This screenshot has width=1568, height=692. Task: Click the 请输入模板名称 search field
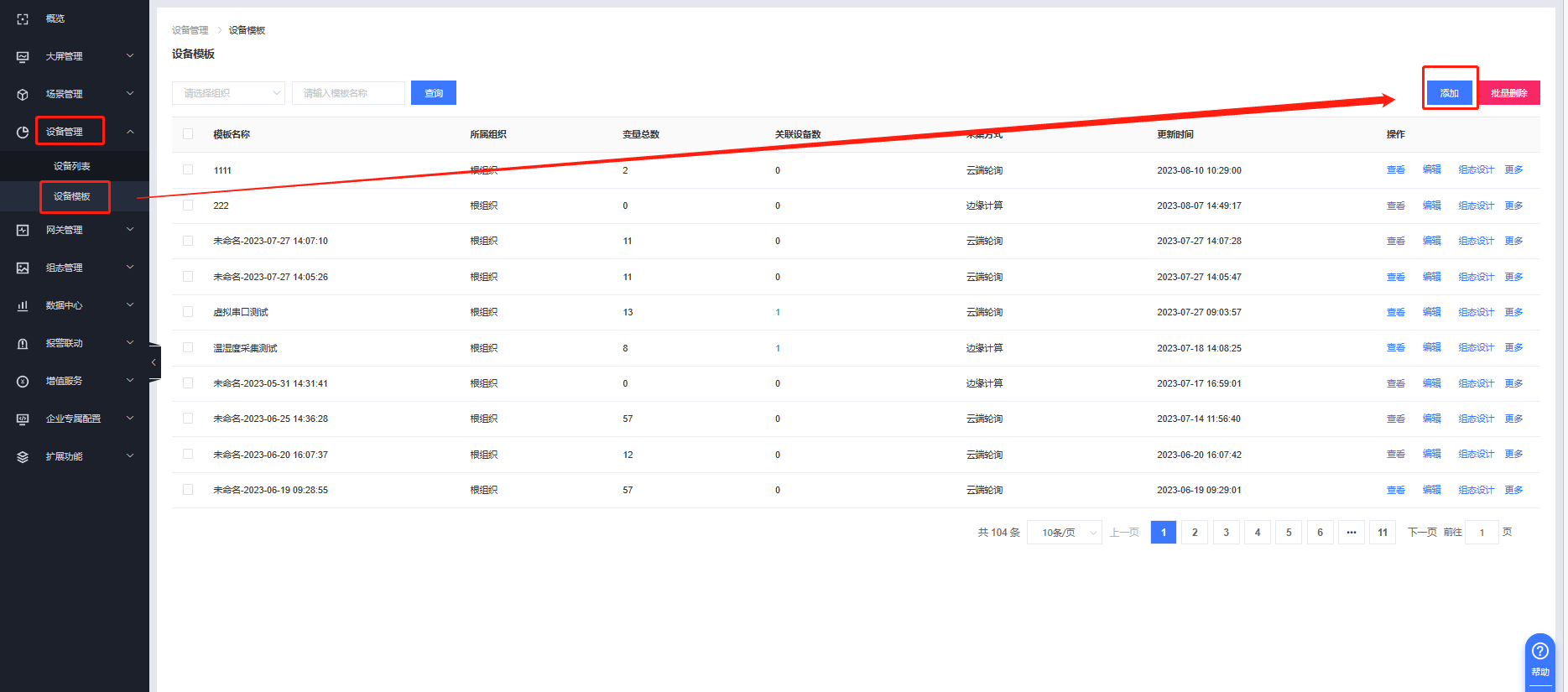pyautogui.click(x=348, y=93)
